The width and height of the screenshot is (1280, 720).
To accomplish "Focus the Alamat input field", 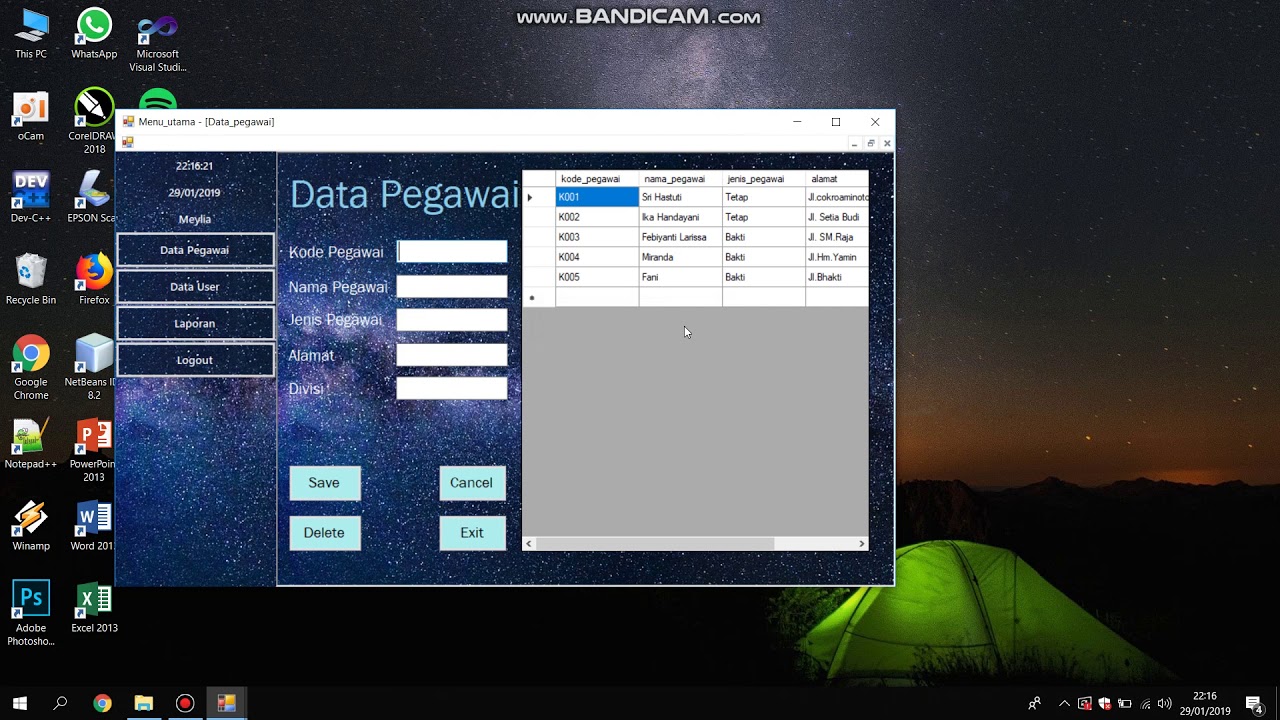I will (x=452, y=355).
